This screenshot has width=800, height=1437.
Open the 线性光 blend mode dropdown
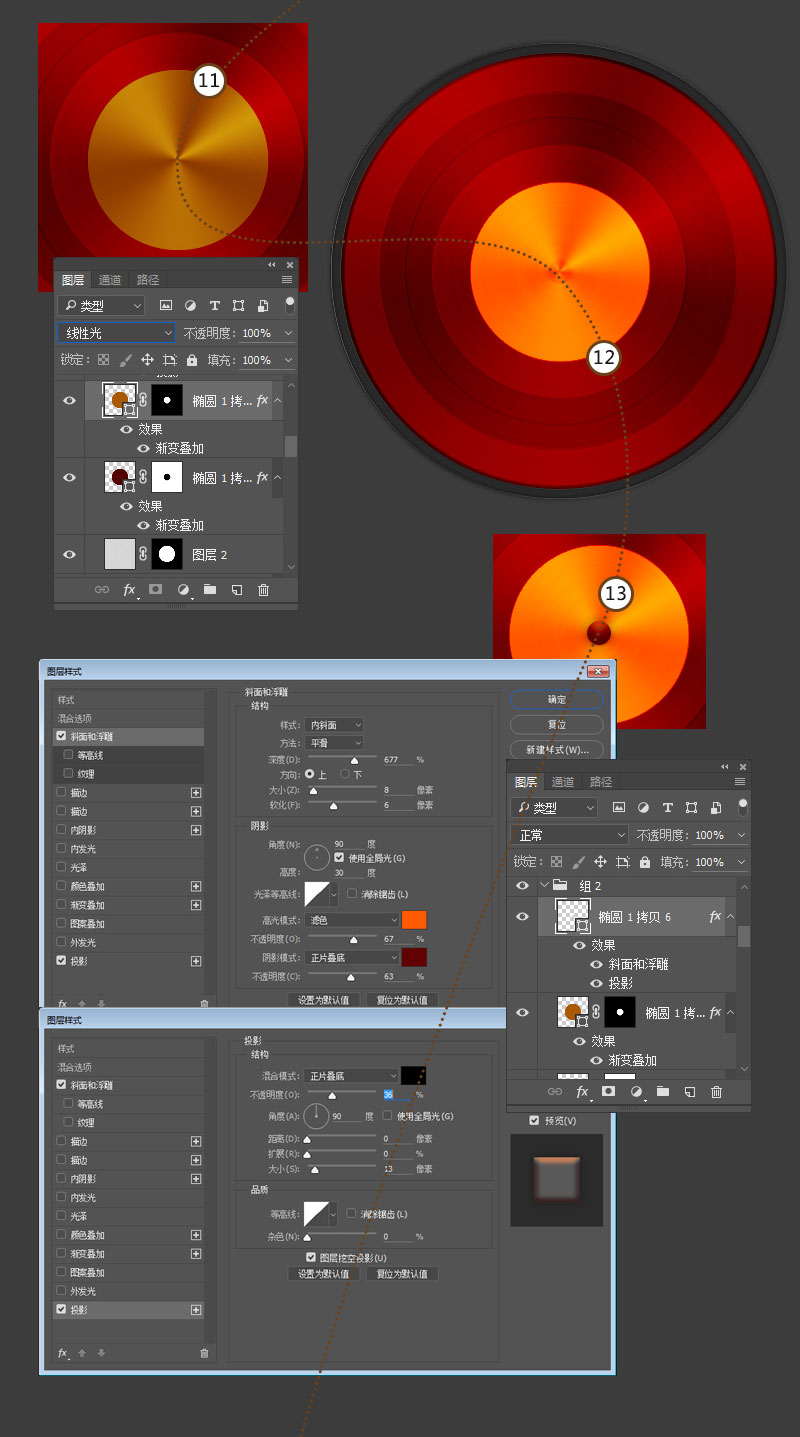click(116, 333)
